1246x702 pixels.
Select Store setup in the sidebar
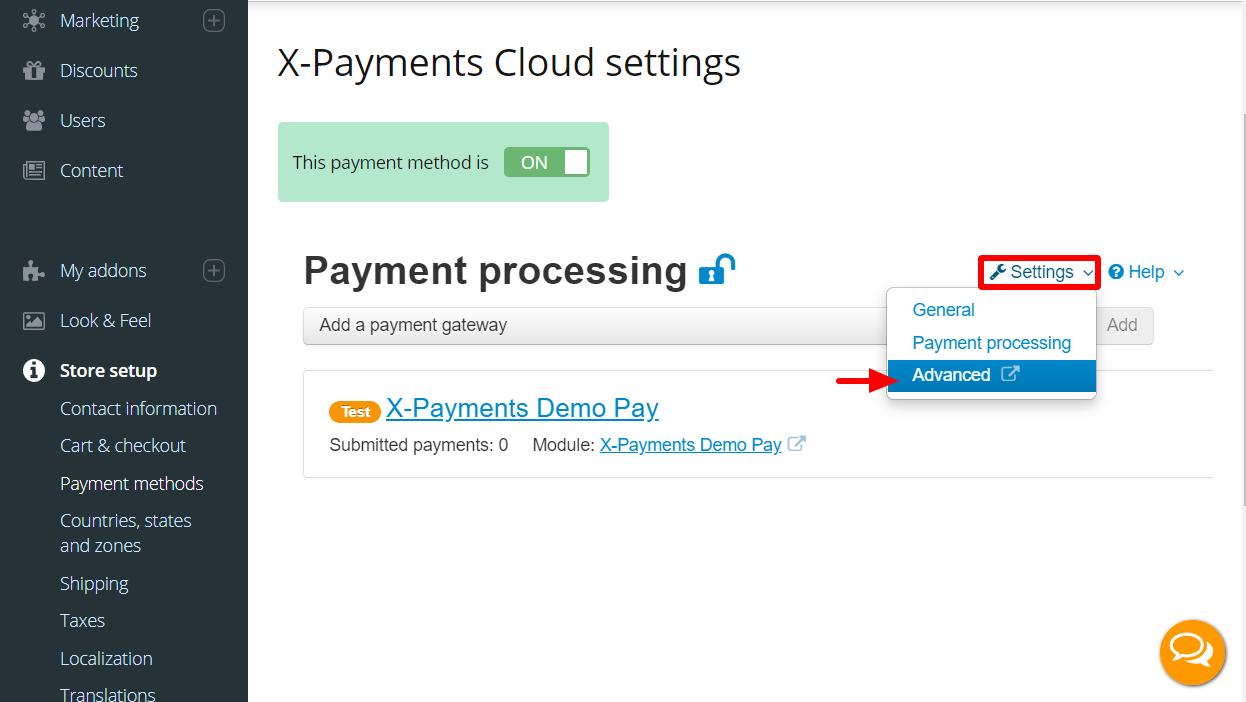coord(108,370)
